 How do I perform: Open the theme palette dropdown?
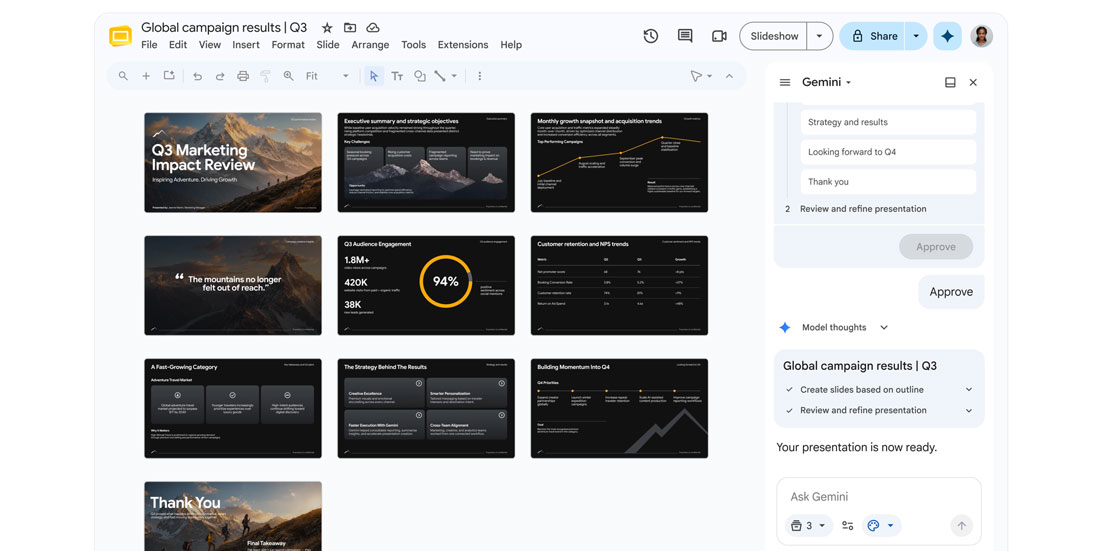[x=881, y=526]
